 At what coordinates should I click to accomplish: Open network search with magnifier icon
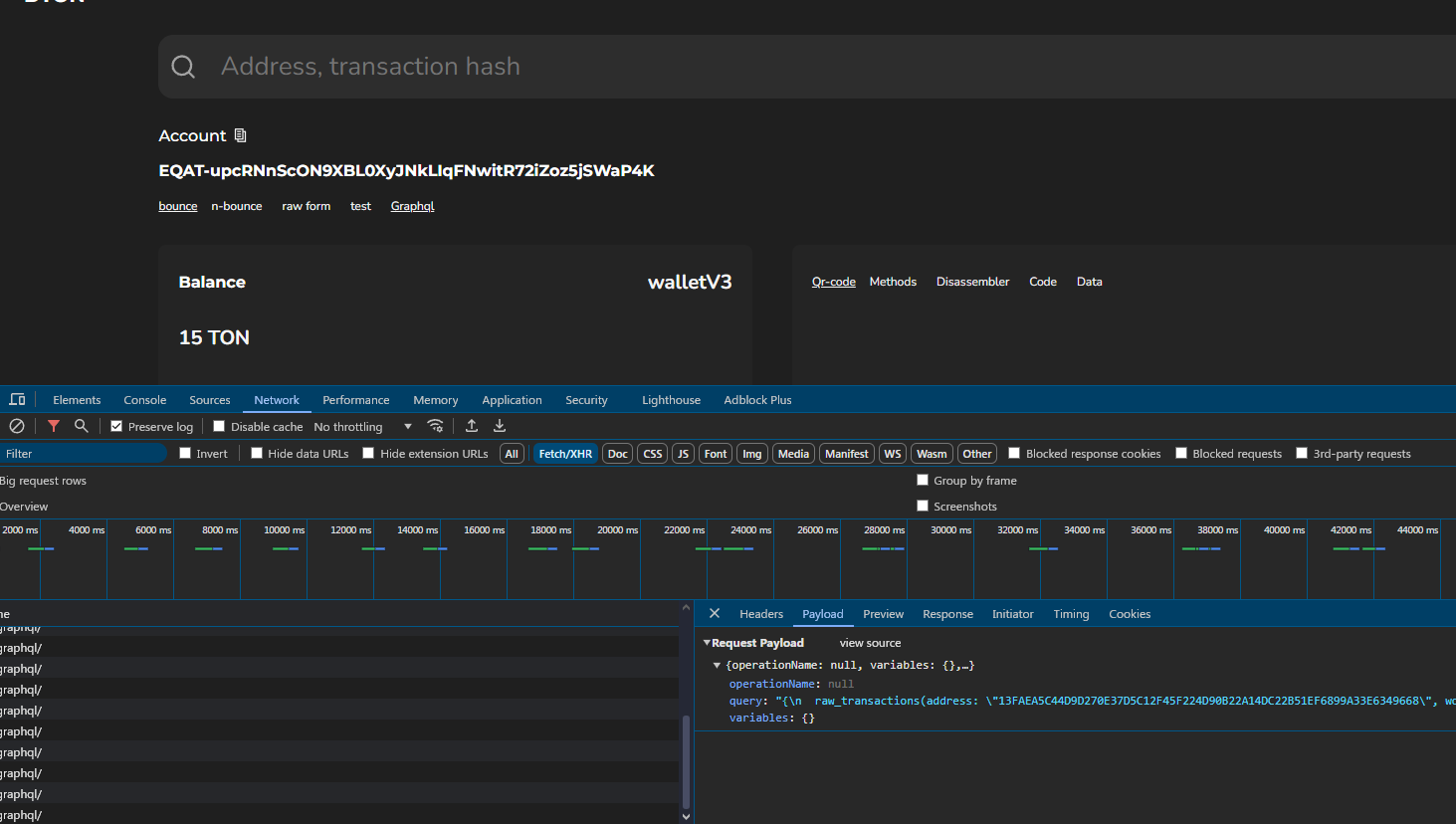[82, 426]
